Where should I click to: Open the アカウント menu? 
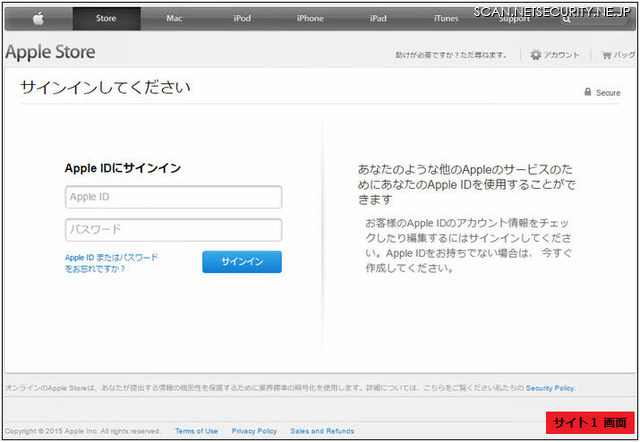(561, 55)
